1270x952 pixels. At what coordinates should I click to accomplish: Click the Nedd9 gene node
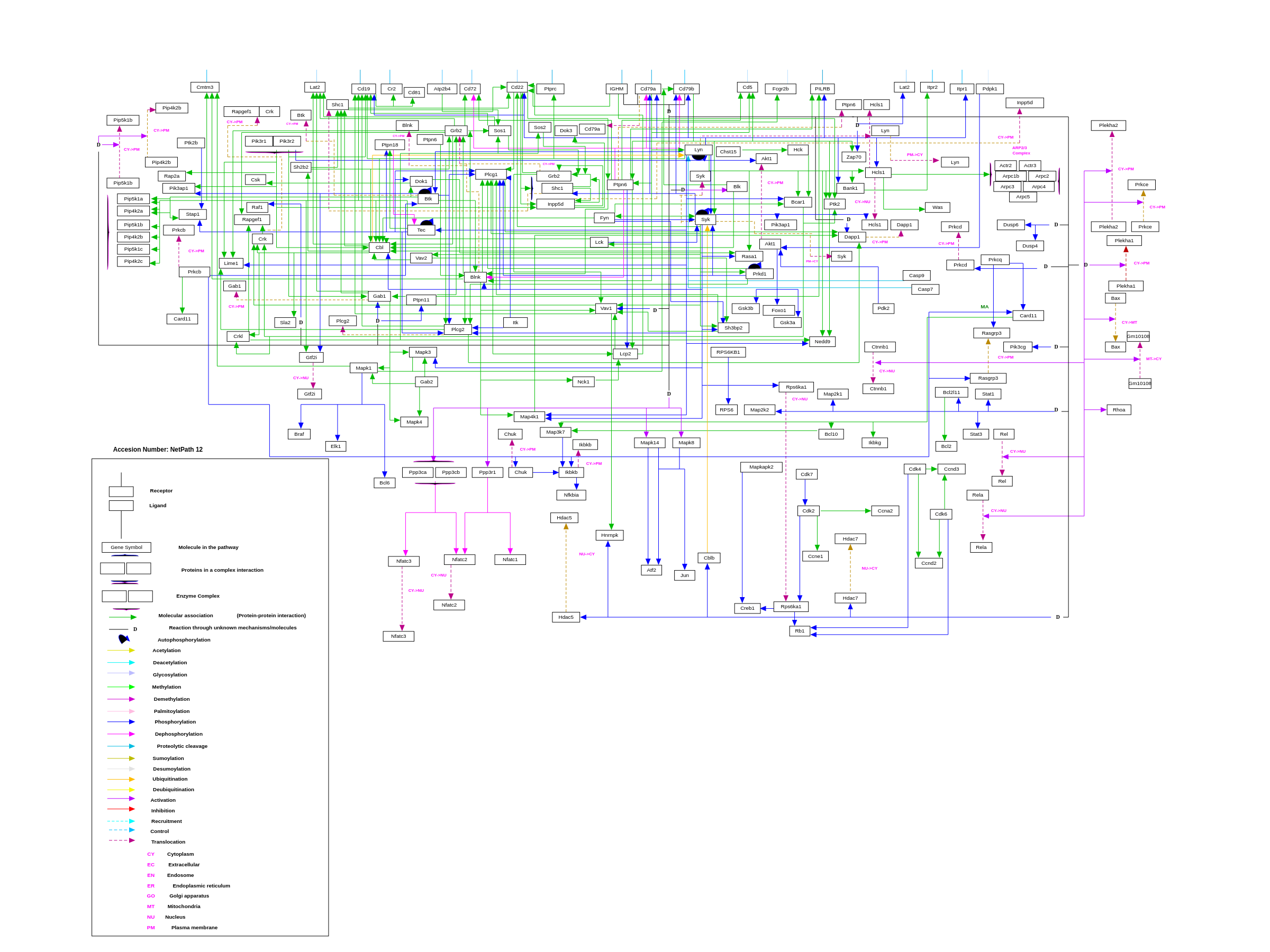[x=822, y=342]
